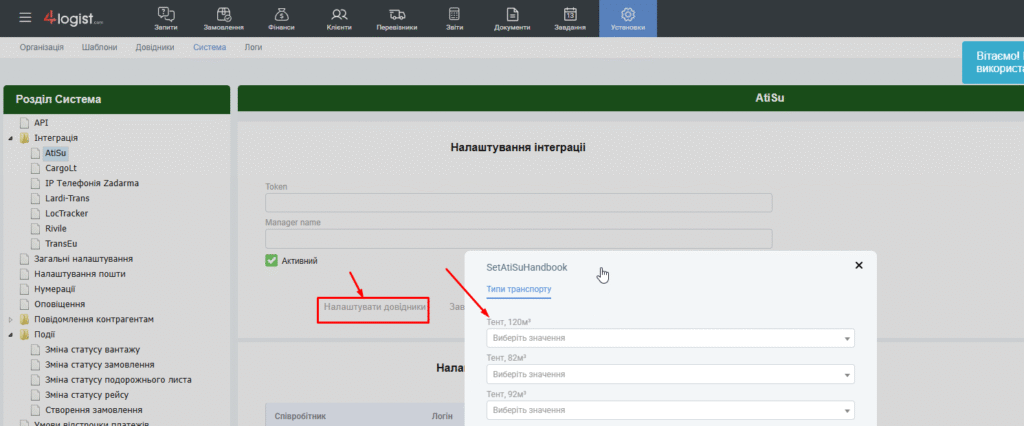The image size is (1024, 426).
Task: Select Lardi-Trans integration tree item
Action: [x=67, y=198]
